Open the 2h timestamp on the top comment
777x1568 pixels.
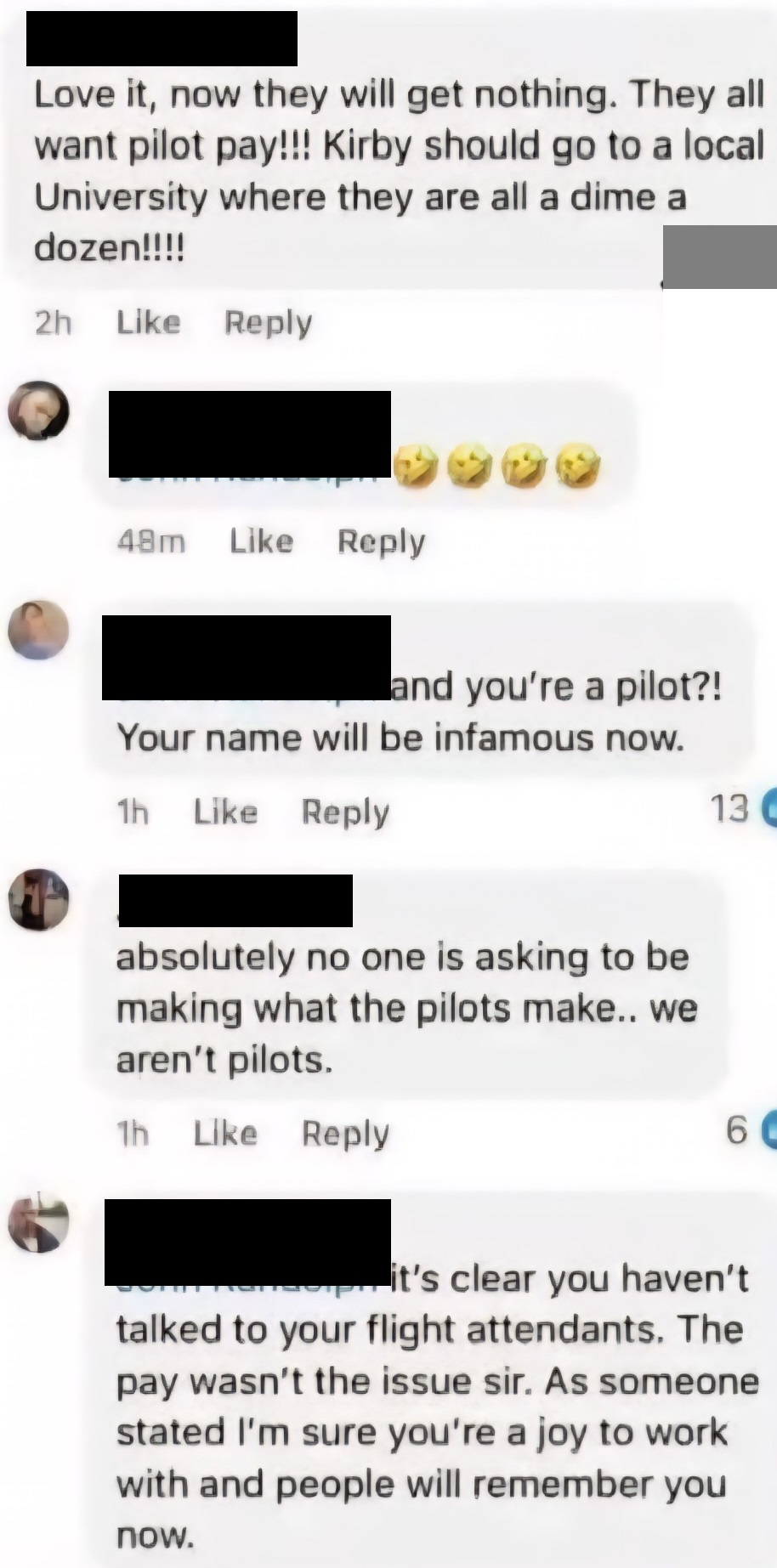[x=53, y=323]
